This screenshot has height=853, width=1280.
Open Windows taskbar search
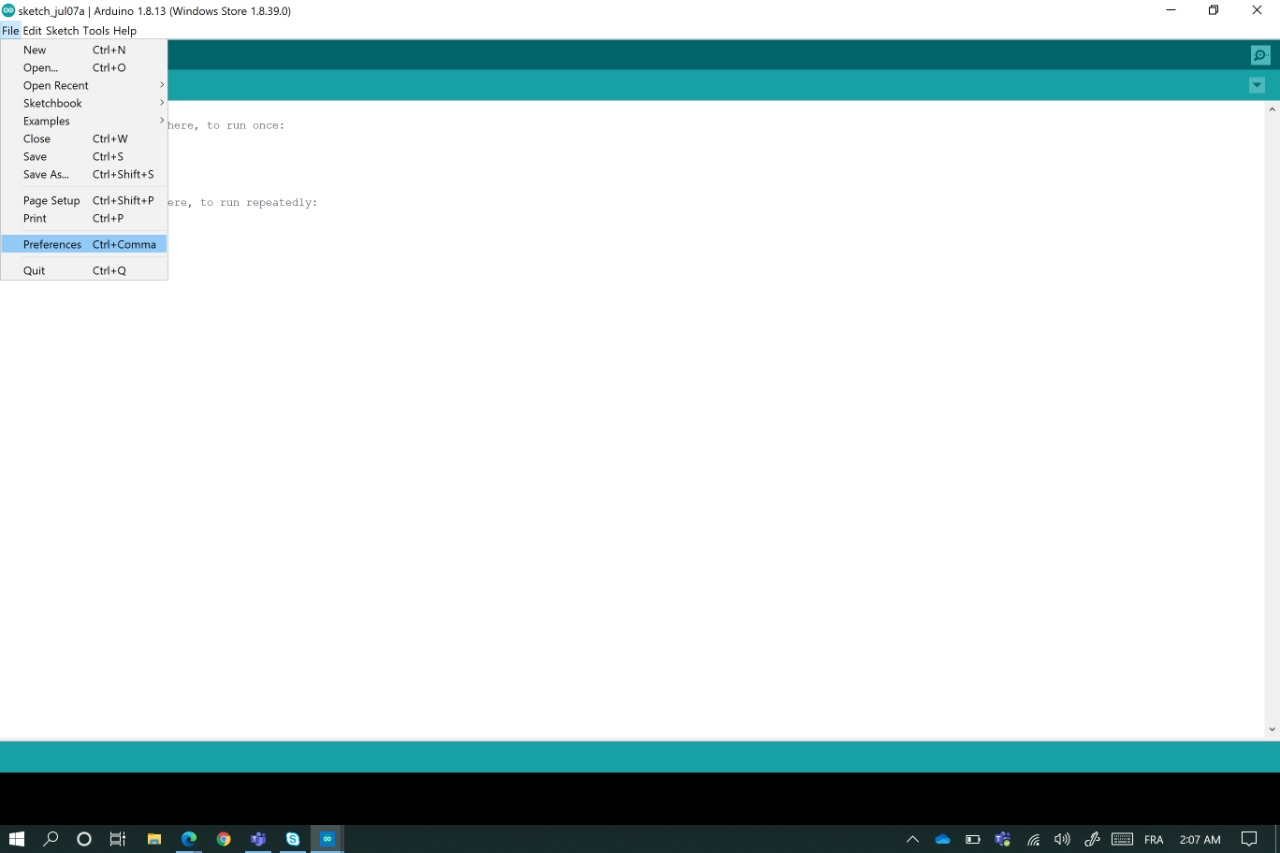pyautogui.click(x=50, y=839)
